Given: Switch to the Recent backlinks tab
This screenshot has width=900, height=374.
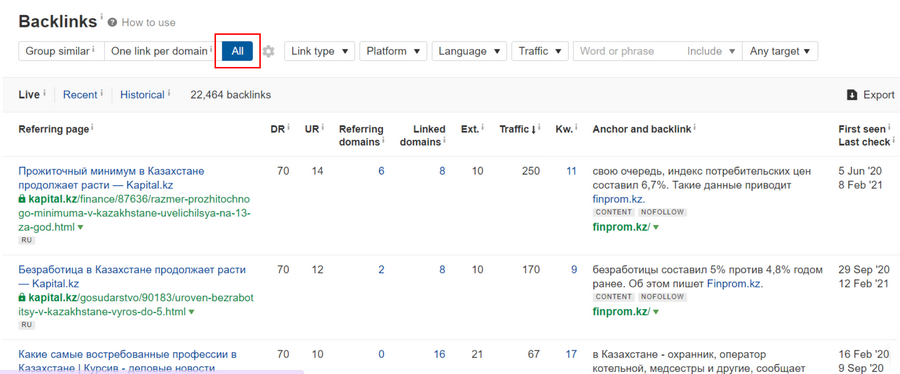Looking at the screenshot, I should tap(80, 95).
